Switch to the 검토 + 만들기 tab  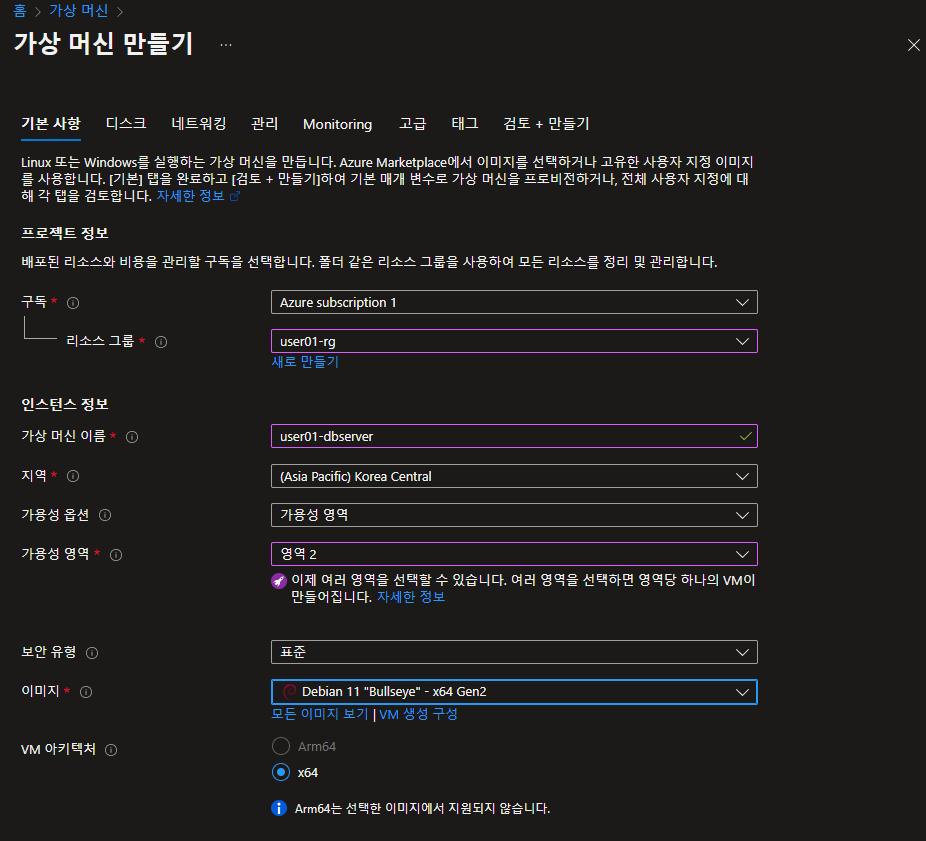546,124
